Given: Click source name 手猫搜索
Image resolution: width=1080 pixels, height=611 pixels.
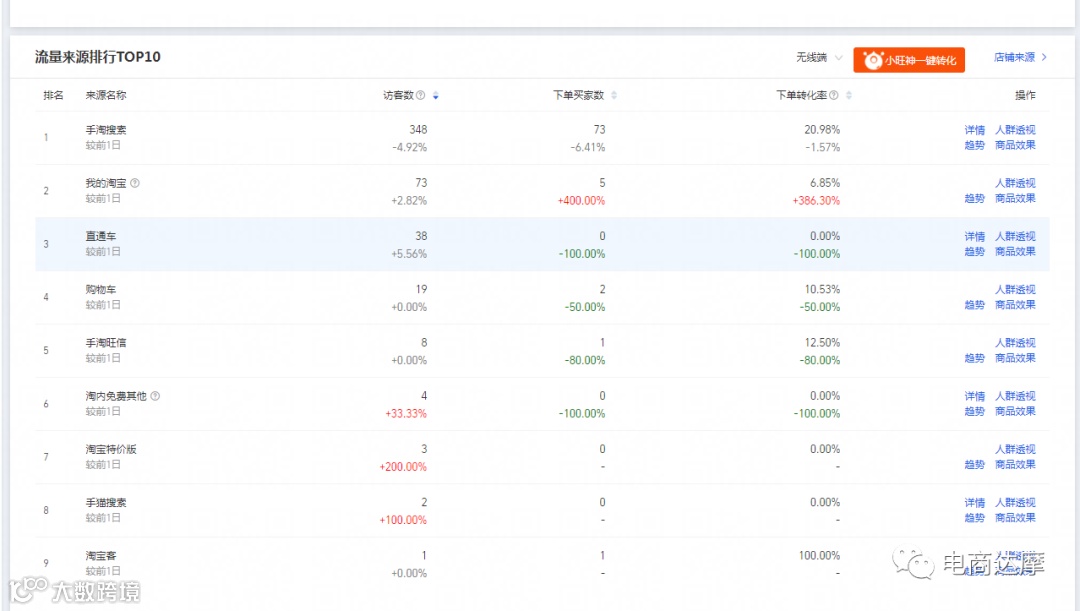Looking at the screenshot, I should coord(106,502).
